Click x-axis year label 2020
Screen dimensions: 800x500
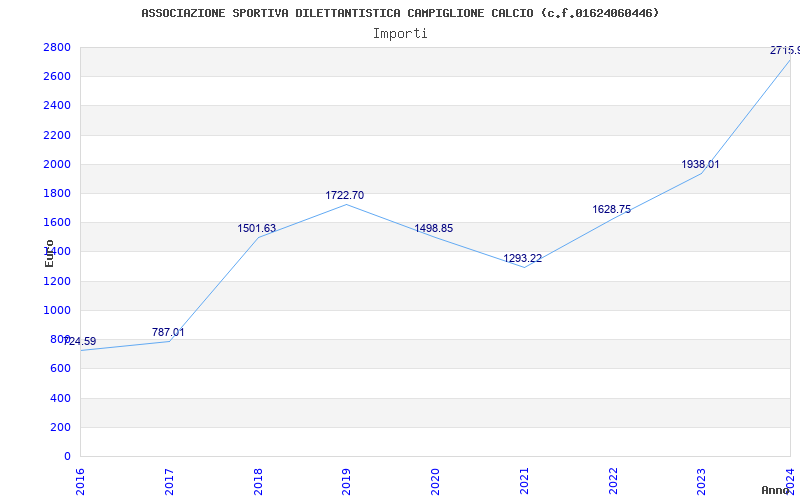pos(435,482)
